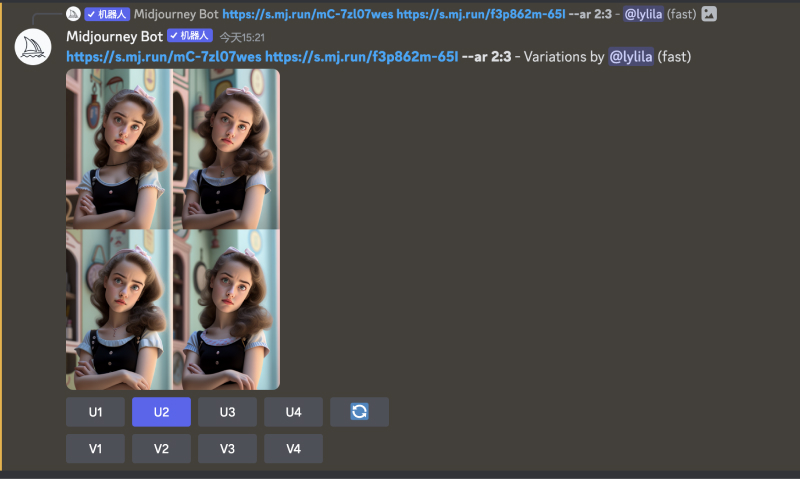The width and height of the screenshot is (800, 479).
Task: Click the bot badge in the reply preview
Action: click(x=107, y=14)
